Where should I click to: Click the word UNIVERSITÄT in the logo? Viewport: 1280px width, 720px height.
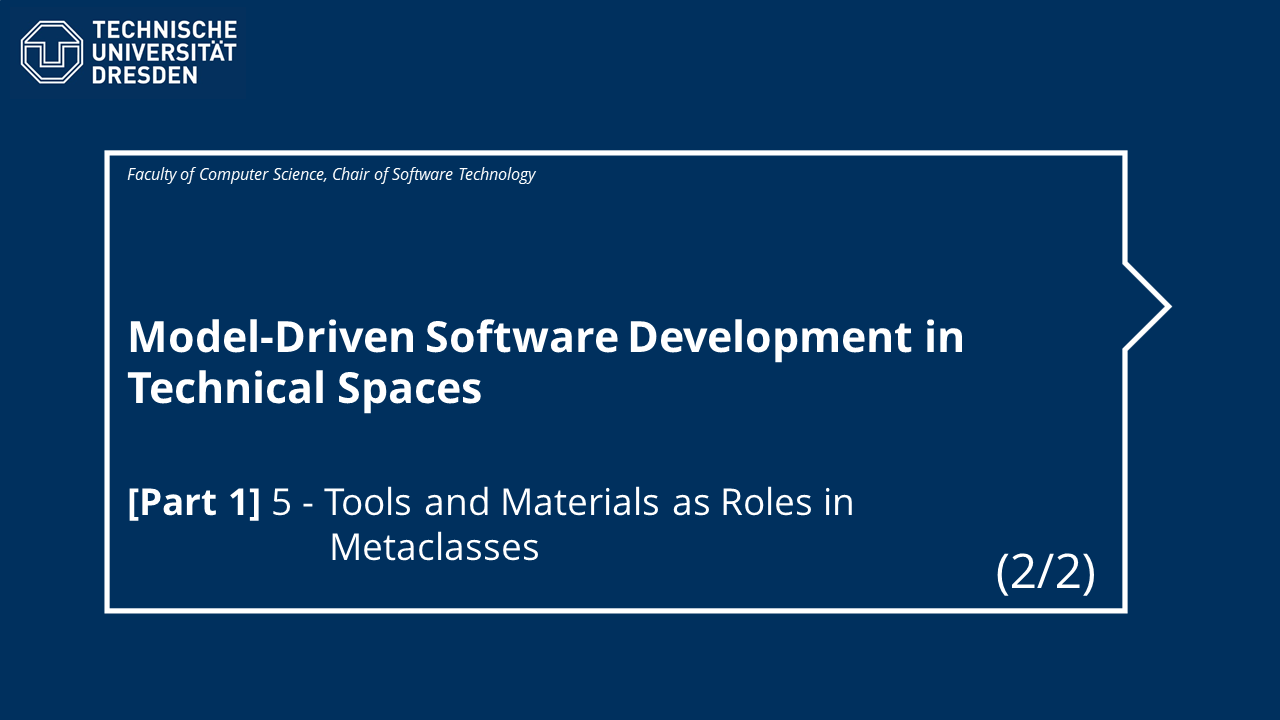point(164,52)
